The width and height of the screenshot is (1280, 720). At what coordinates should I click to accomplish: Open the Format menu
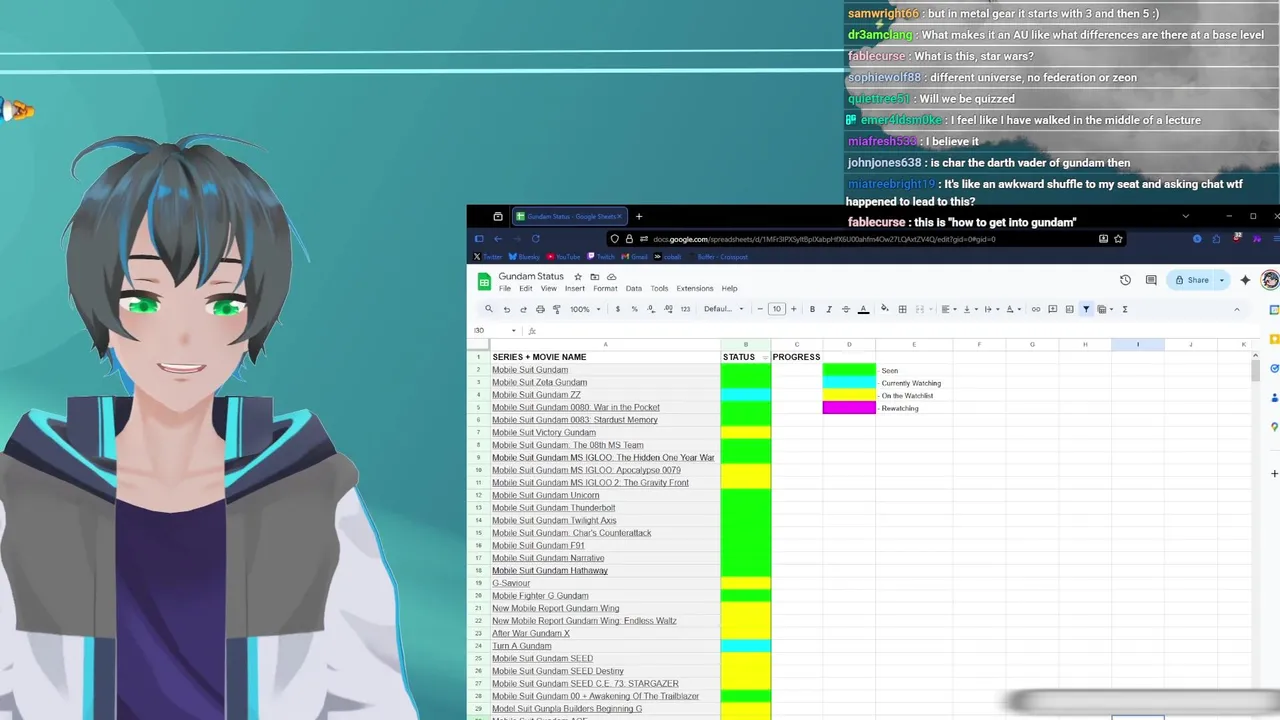click(x=605, y=288)
